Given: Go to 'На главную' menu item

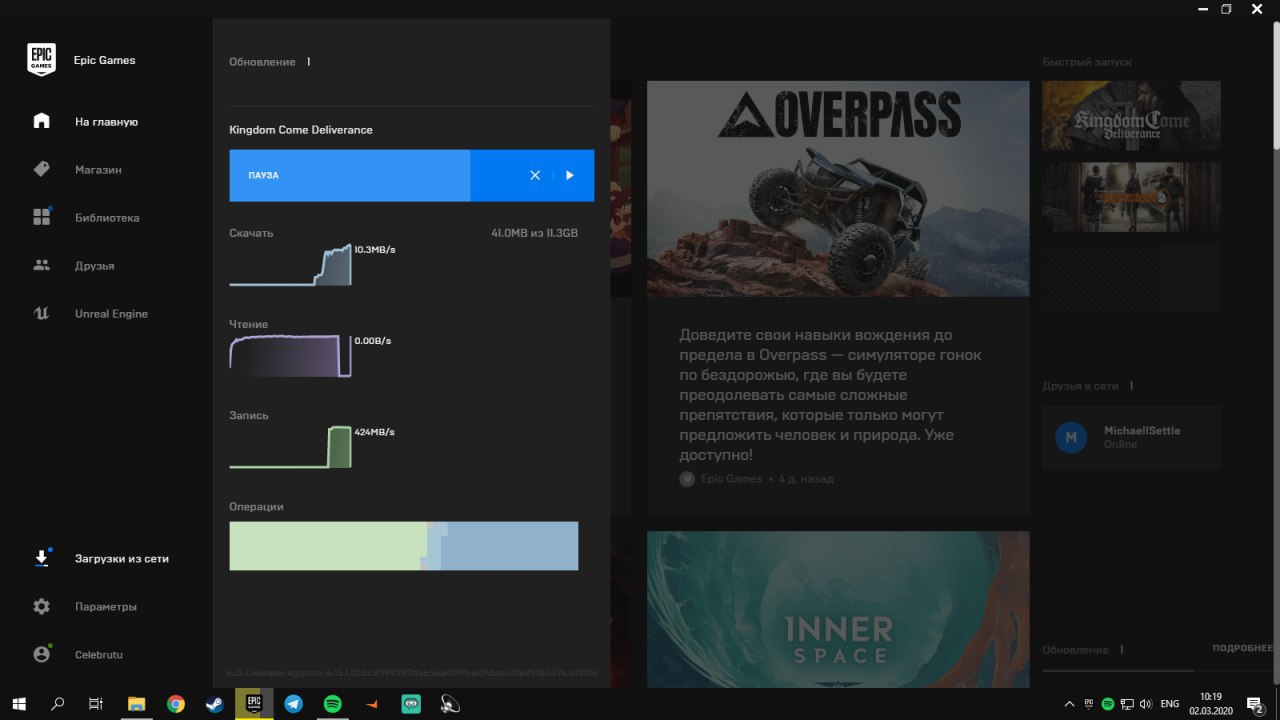Looking at the screenshot, I should click(x=106, y=122).
